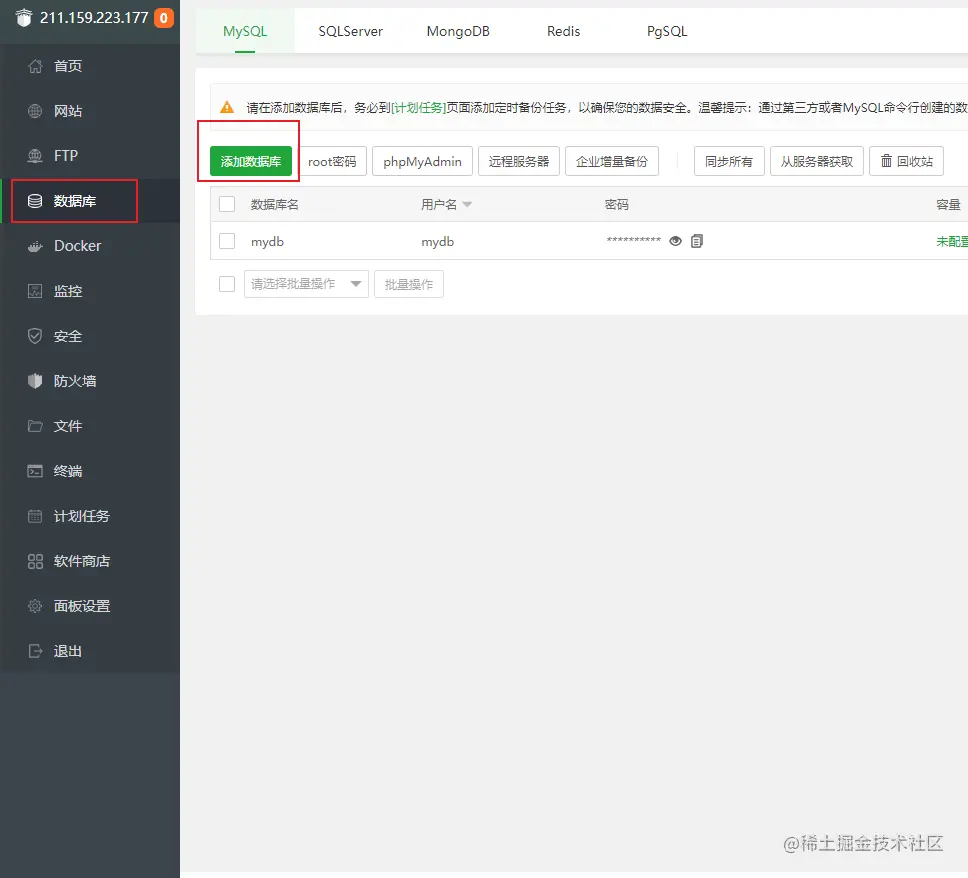Select the Redis tab
Screen dimensions: 968x878
563,31
